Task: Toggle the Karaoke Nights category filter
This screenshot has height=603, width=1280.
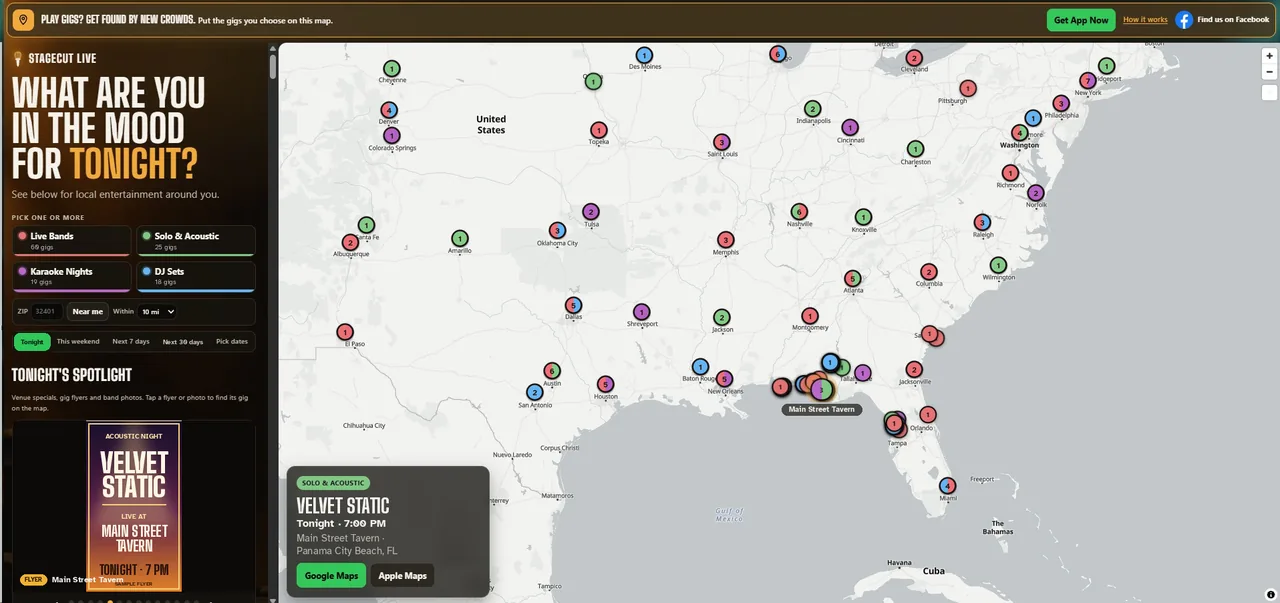Action: tap(71, 276)
